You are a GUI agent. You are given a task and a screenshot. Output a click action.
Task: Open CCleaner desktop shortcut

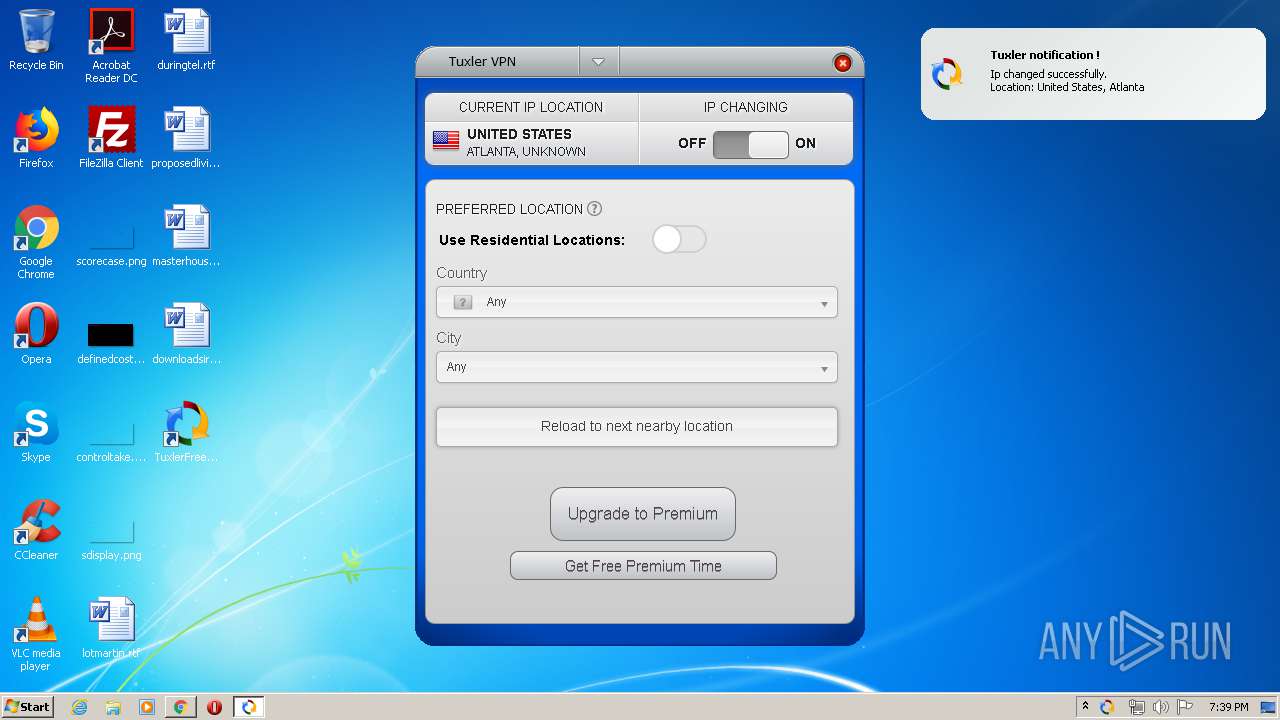point(36,530)
